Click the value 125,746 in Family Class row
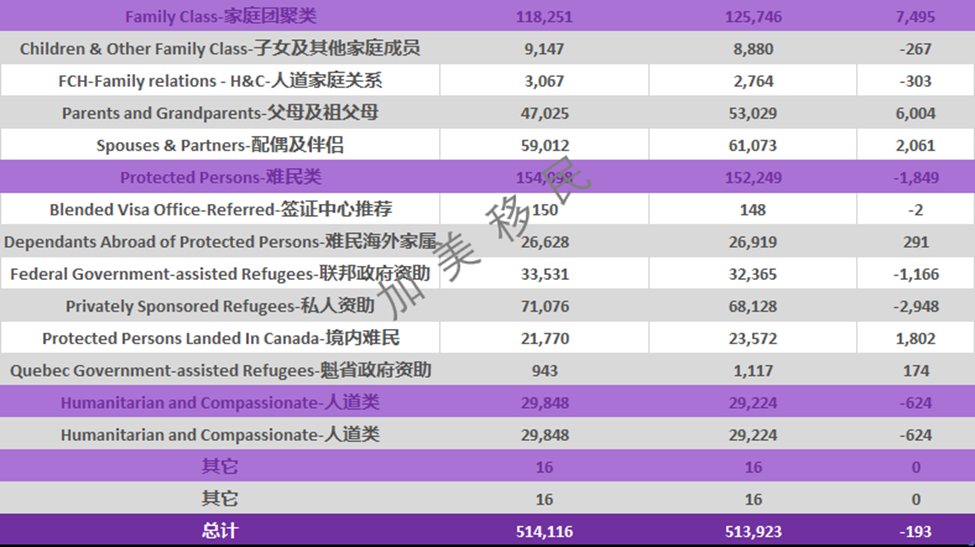This screenshot has height=547, width=975. pyautogui.click(x=753, y=17)
